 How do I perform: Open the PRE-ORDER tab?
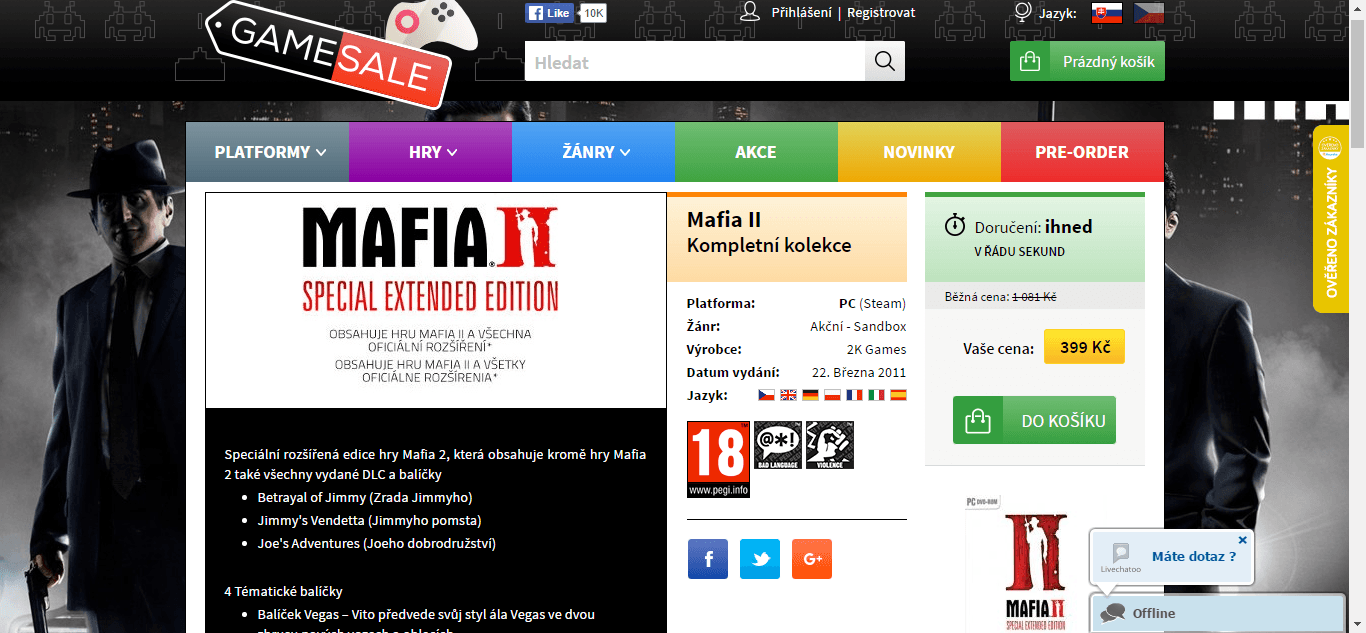coord(1082,152)
